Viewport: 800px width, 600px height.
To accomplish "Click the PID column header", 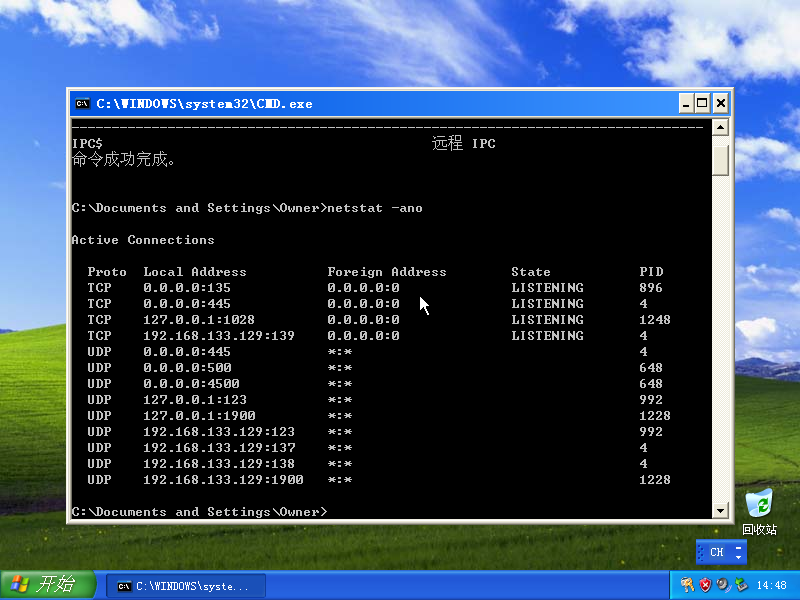I will [652, 272].
